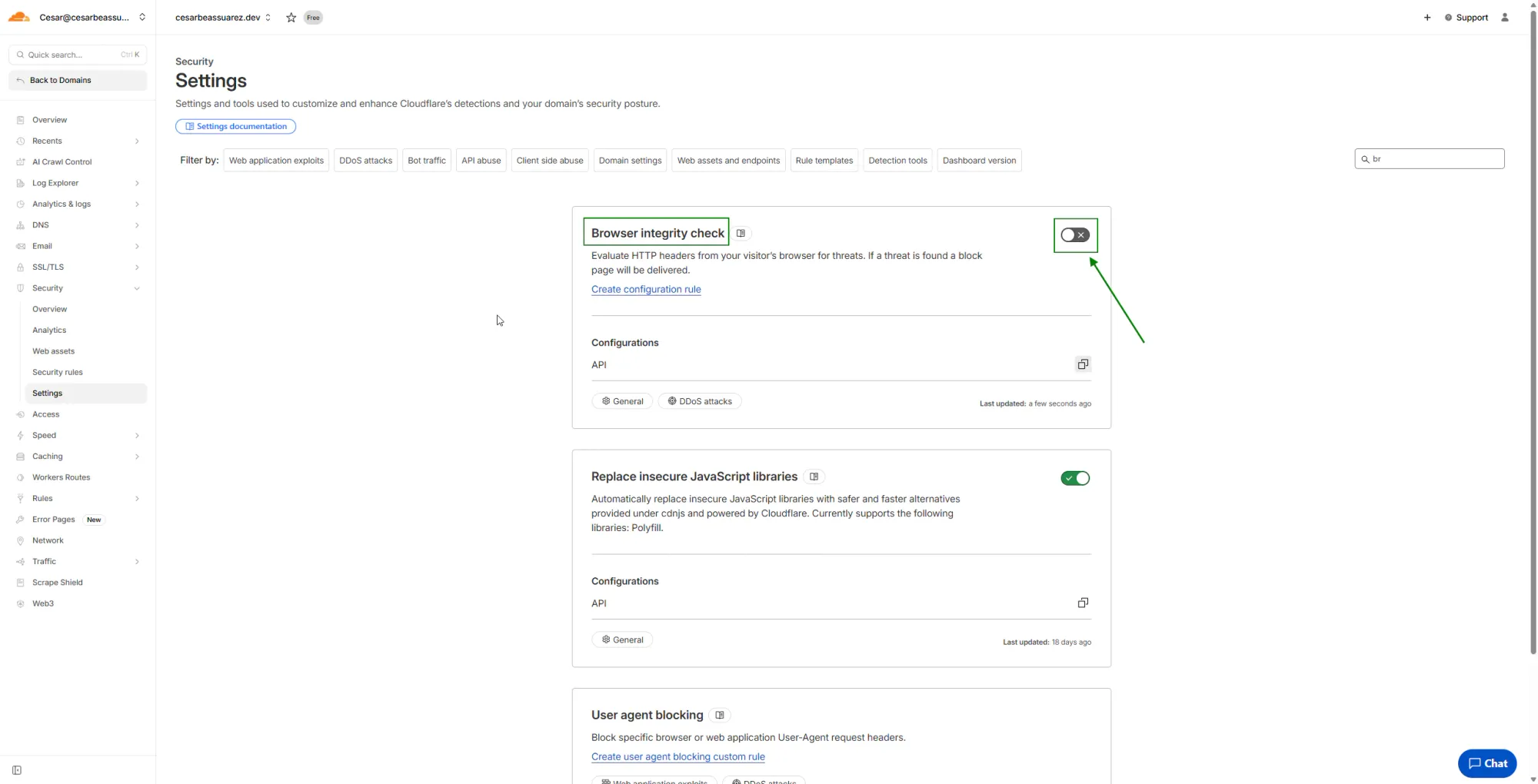Star cesarbeassuarez.dev as favorite
Image resolution: width=1538 pixels, height=784 pixels.
coord(290,17)
